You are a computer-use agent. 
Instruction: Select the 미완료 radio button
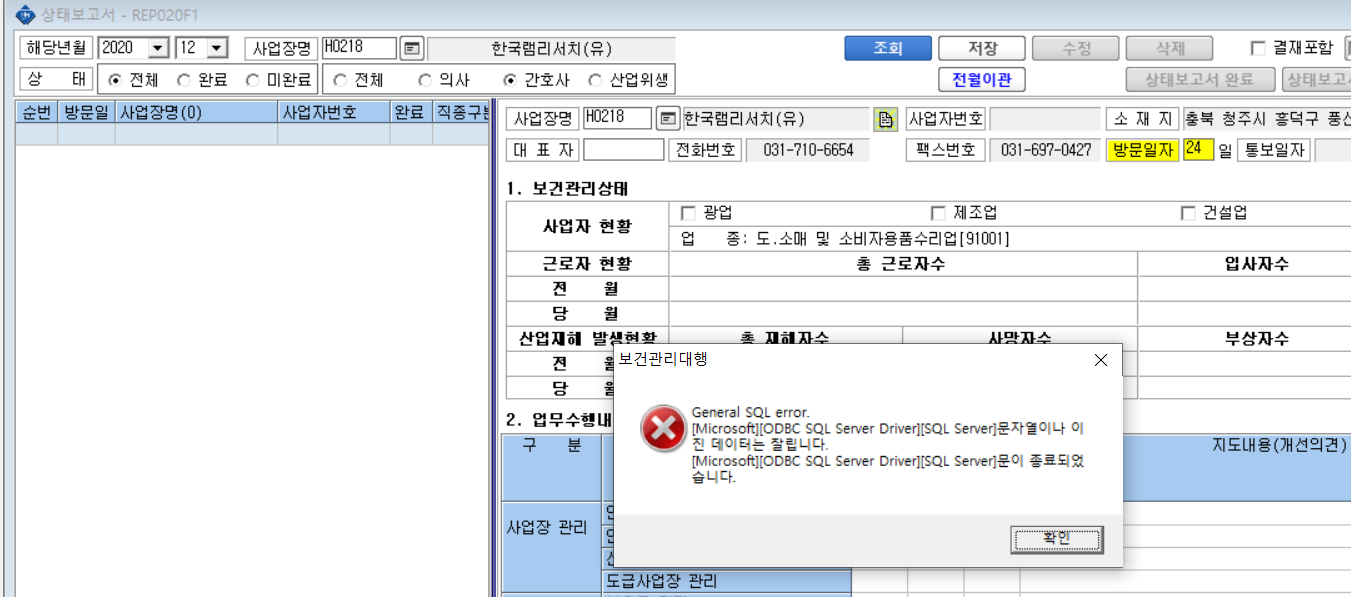(x=253, y=80)
